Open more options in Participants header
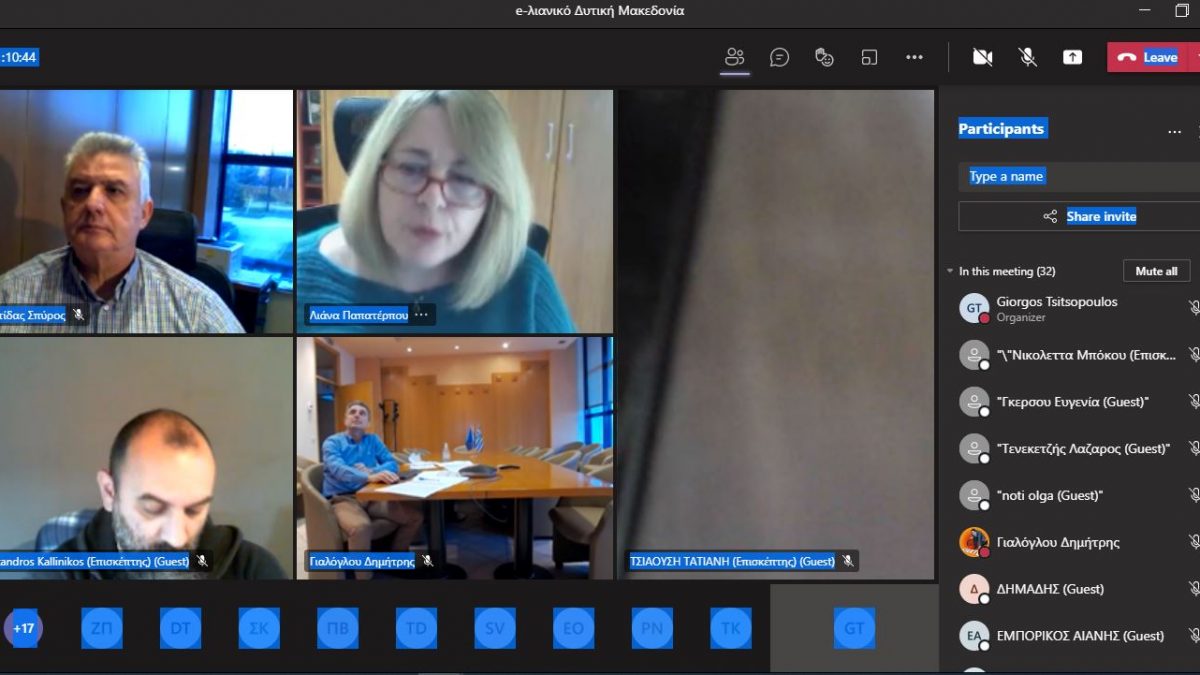 pyautogui.click(x=1174, y=131)
